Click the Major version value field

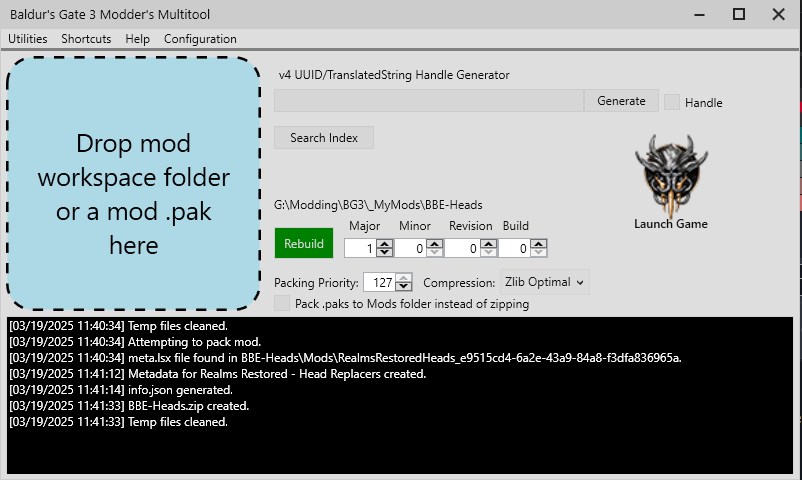point(361,248)
